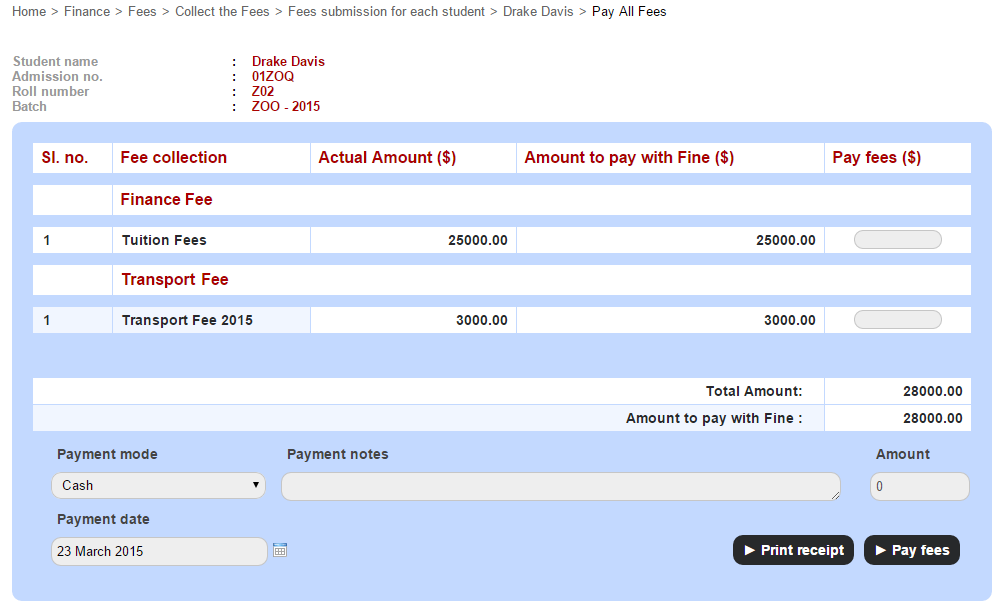Image resolution: width=1007 pixels, height=604 pixels.
Task: Click the Print receipt button
Action: (x=793, y=551)
